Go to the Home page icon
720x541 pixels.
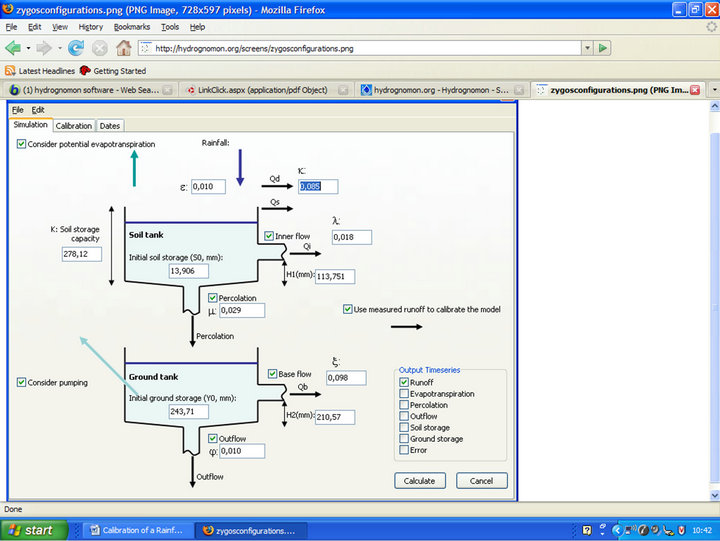tap(123, 47)
